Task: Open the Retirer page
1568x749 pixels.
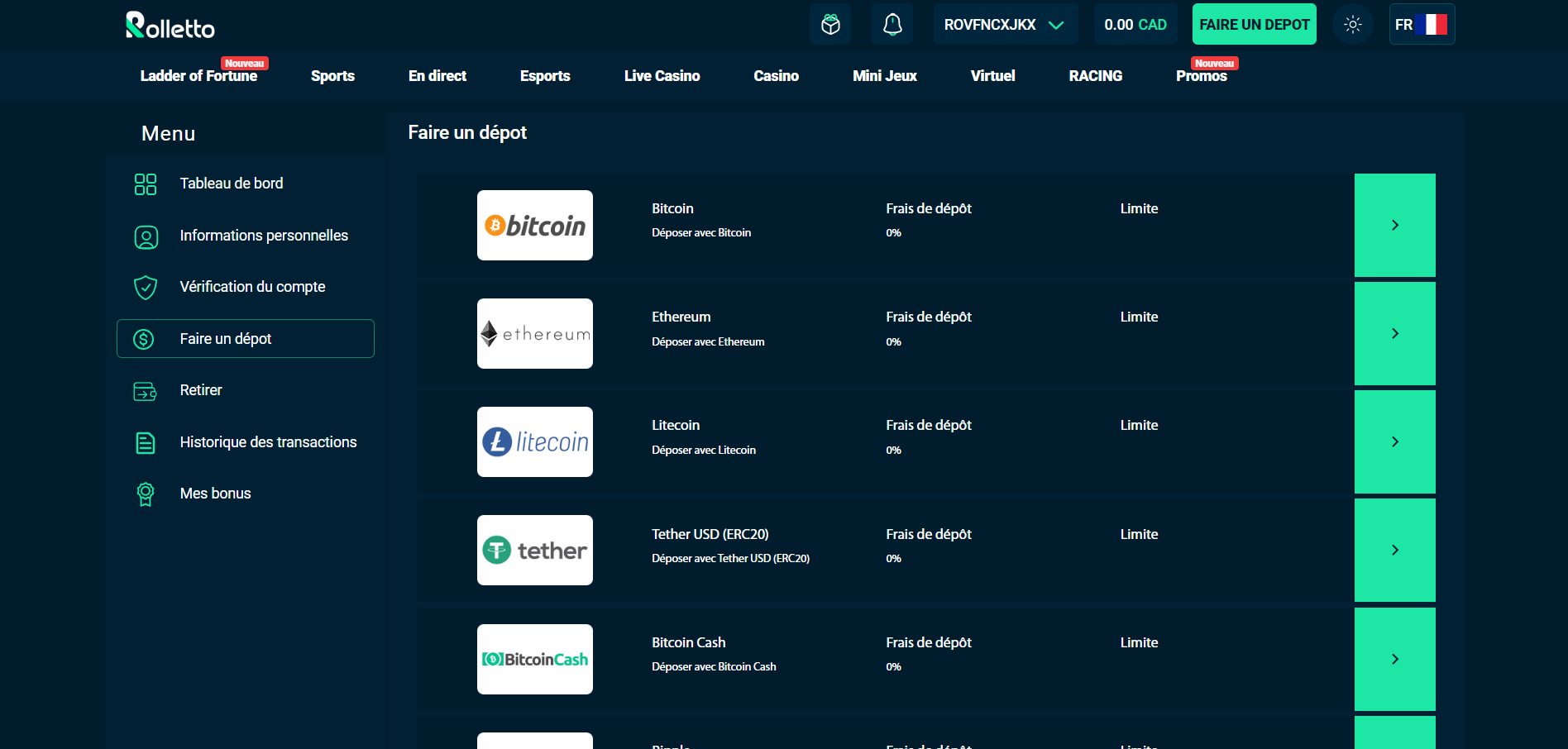Action: [201, 390]
